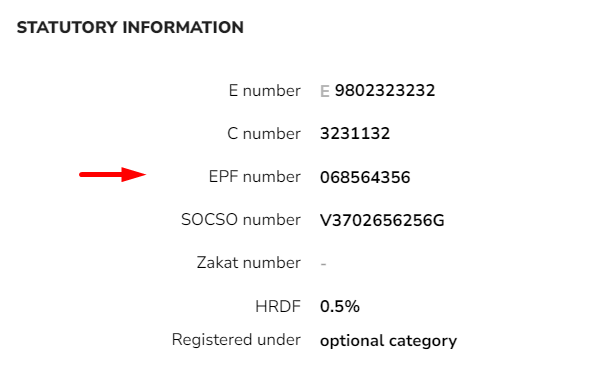This screenshot has width=616, height=379.
Task: Select the SOCSO number label
Action: pos(241,220)
